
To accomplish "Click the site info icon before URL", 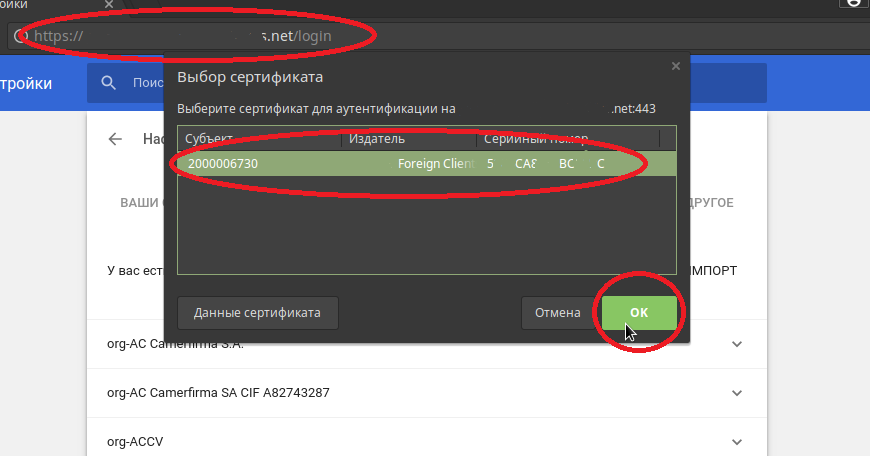I will tap(19, 36).
